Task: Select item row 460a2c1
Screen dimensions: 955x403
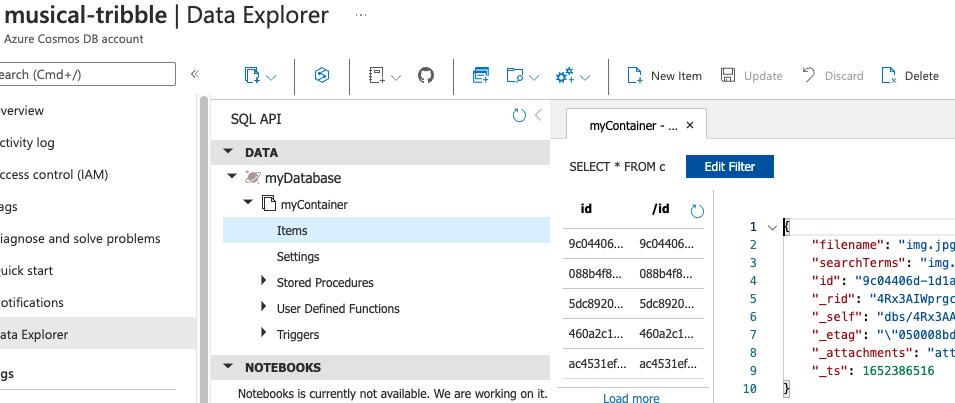Action: (x=633, y=334)
